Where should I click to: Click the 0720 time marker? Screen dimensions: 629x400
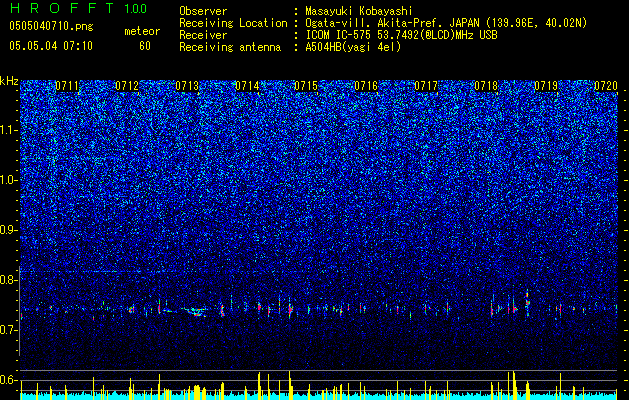point(606,86)
